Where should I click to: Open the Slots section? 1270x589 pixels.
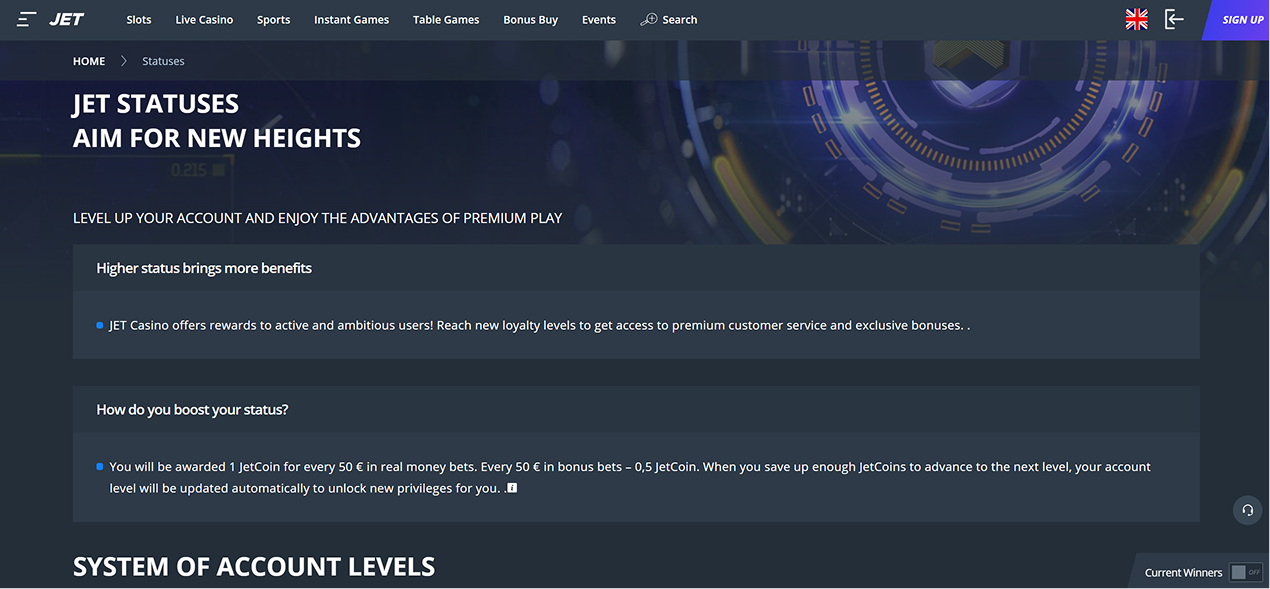tap(139, 20)
